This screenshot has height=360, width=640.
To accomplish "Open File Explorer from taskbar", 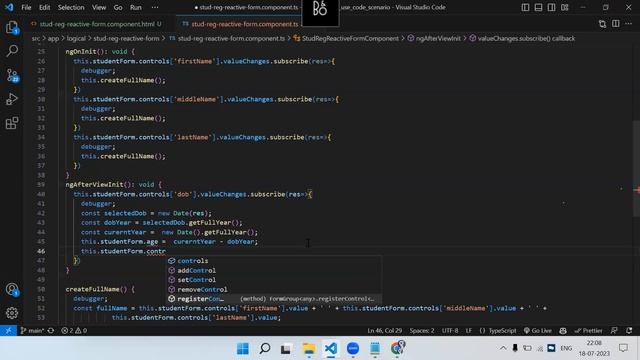I will click(309, 348).
